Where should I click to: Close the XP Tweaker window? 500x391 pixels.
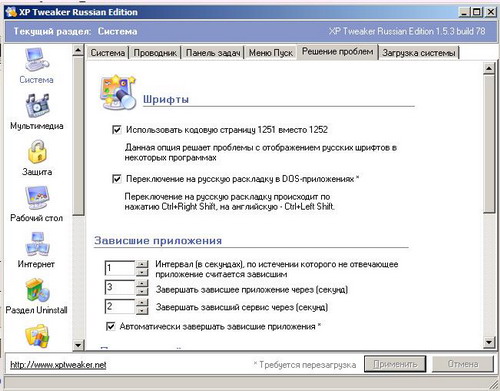point(491,12)
